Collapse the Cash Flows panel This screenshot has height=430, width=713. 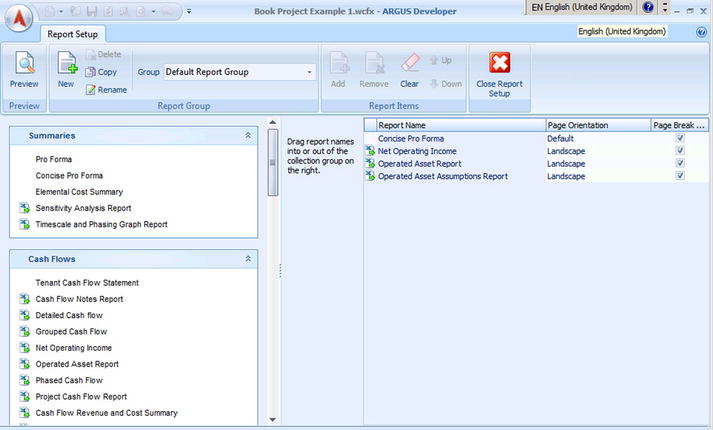[x=248, y=259]
